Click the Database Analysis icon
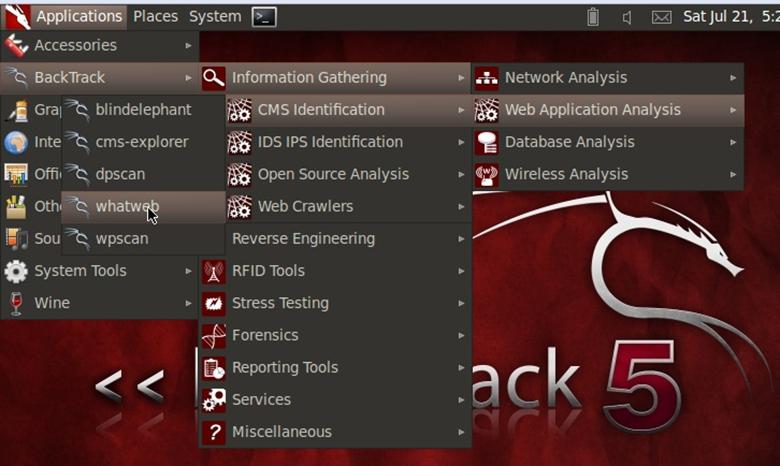The image size is (780, 466). tap(487, 142)
